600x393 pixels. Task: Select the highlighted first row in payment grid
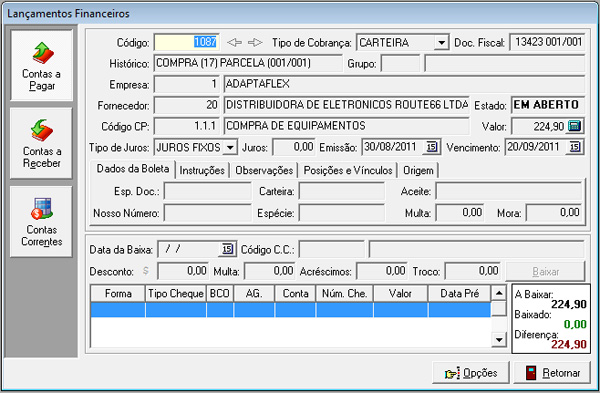(x=290, y=310)
